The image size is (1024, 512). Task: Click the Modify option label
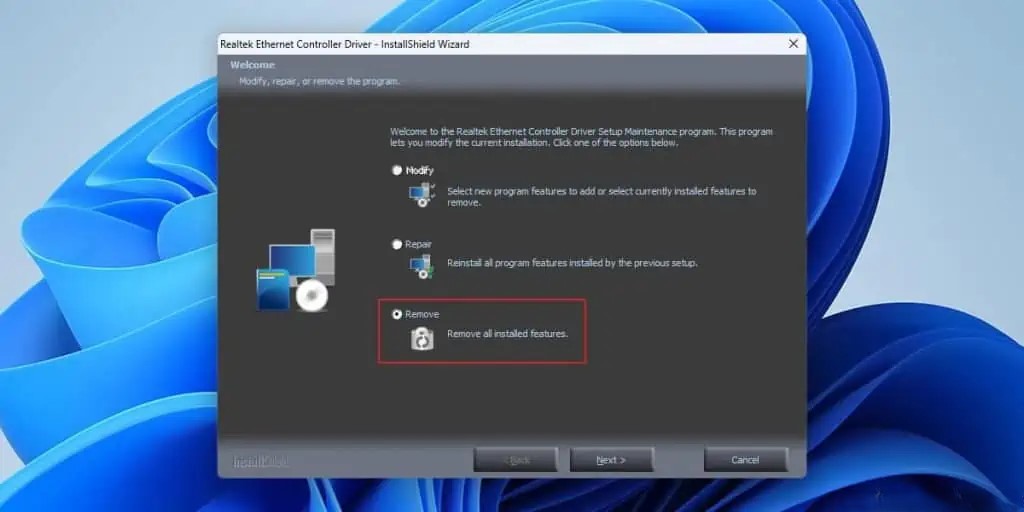420,171
